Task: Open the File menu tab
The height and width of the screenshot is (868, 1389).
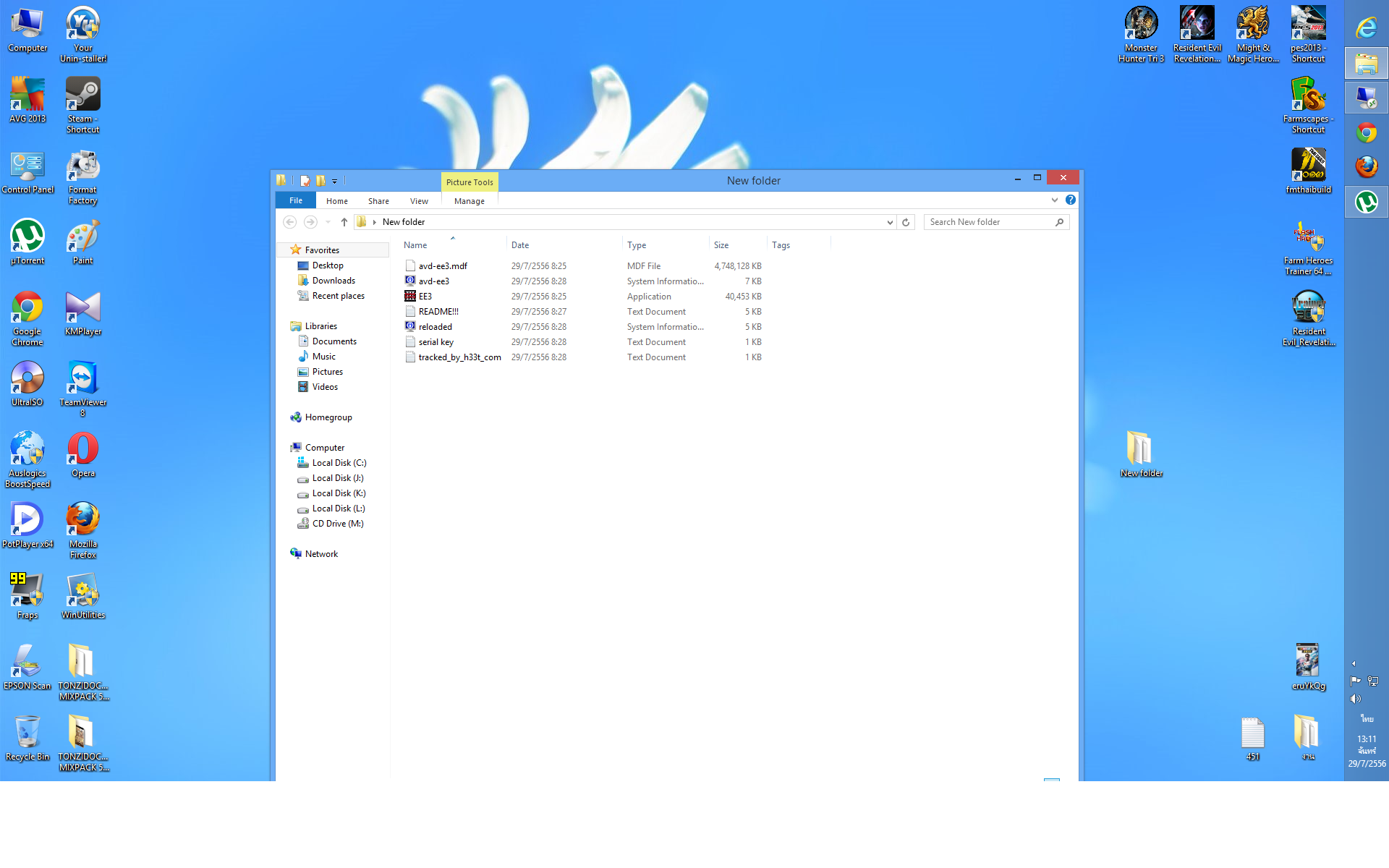Action: [x=296, y=200]
